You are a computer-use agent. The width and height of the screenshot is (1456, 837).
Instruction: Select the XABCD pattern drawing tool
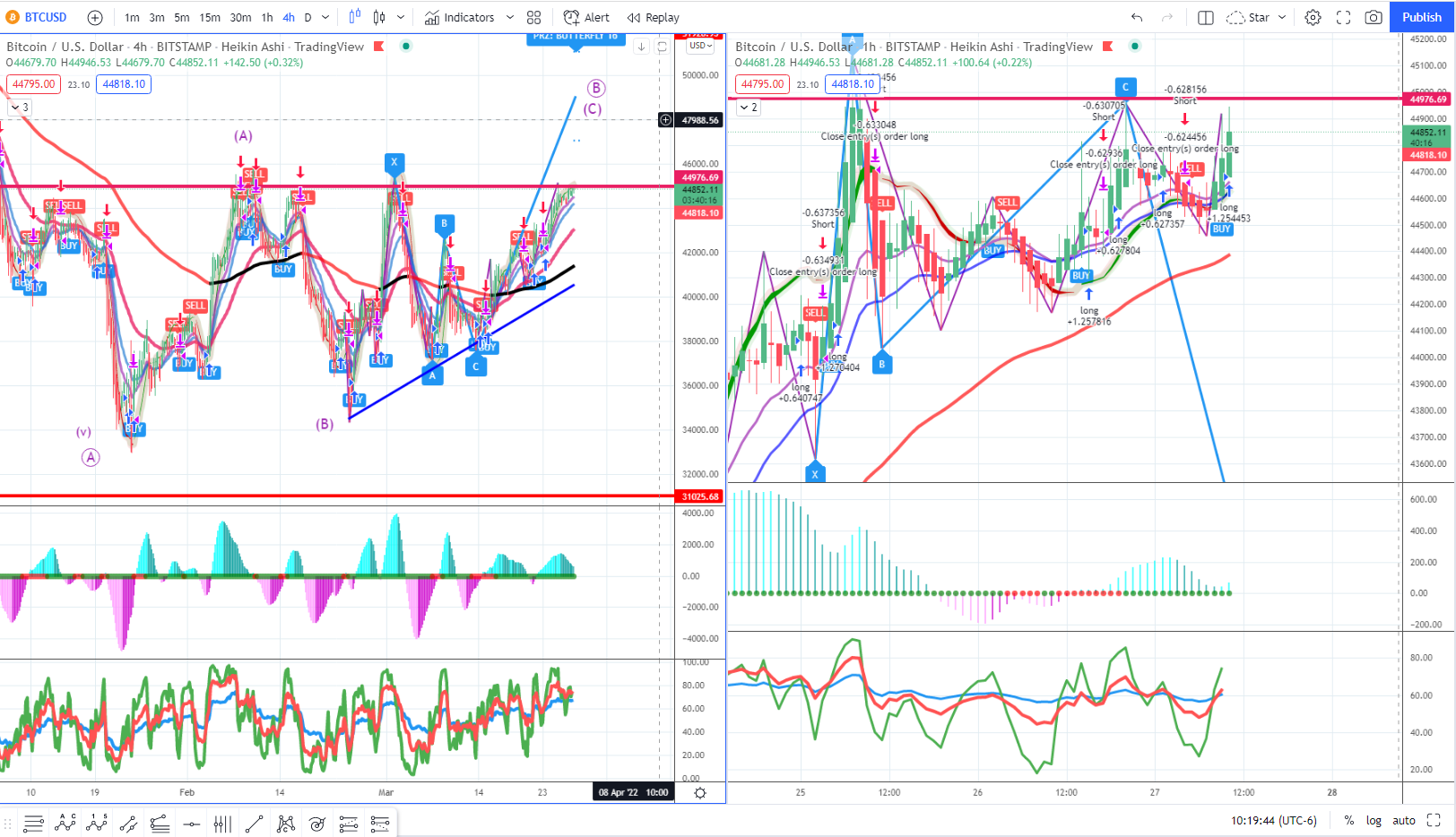[x=286, y=823]
